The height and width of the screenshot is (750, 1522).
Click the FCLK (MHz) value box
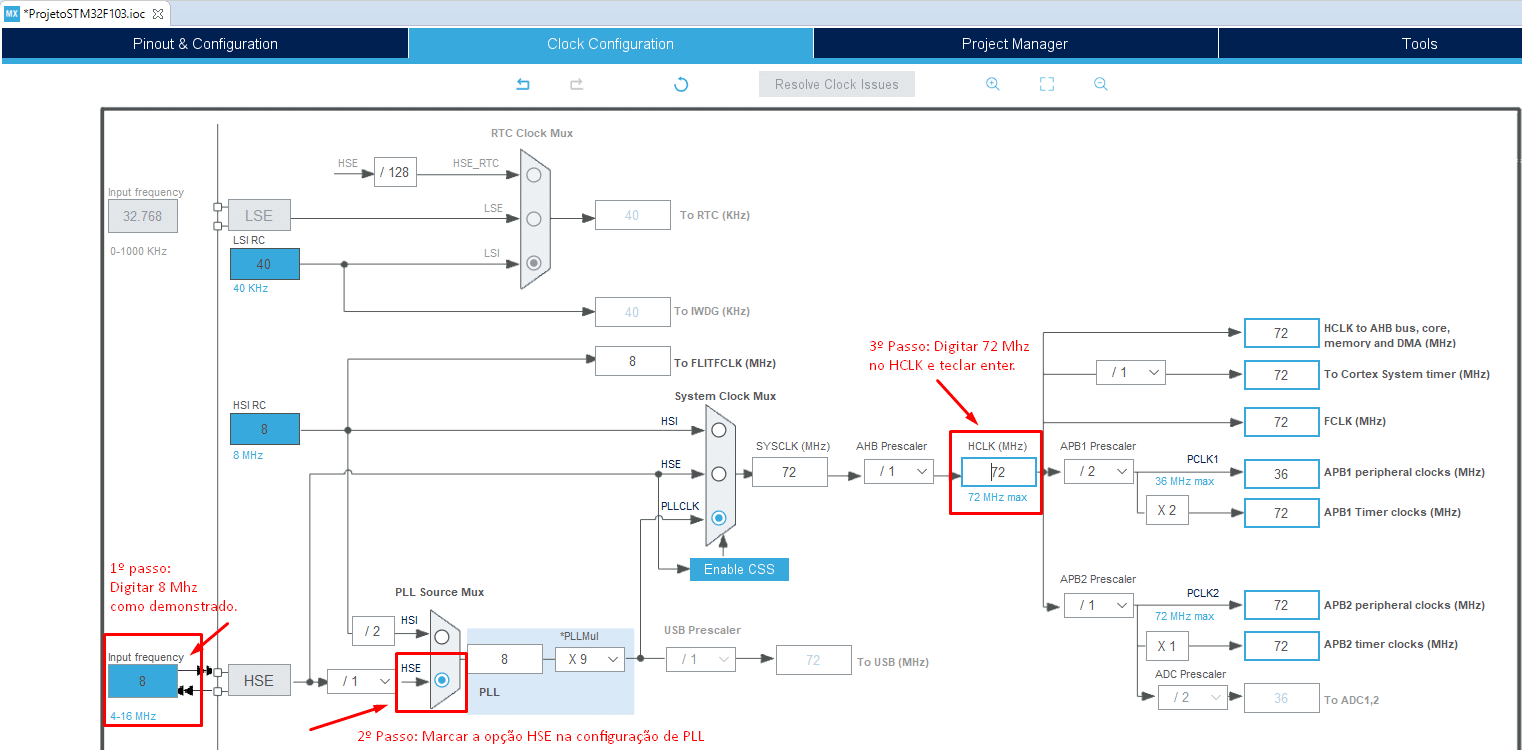(x=1281, y=422)
